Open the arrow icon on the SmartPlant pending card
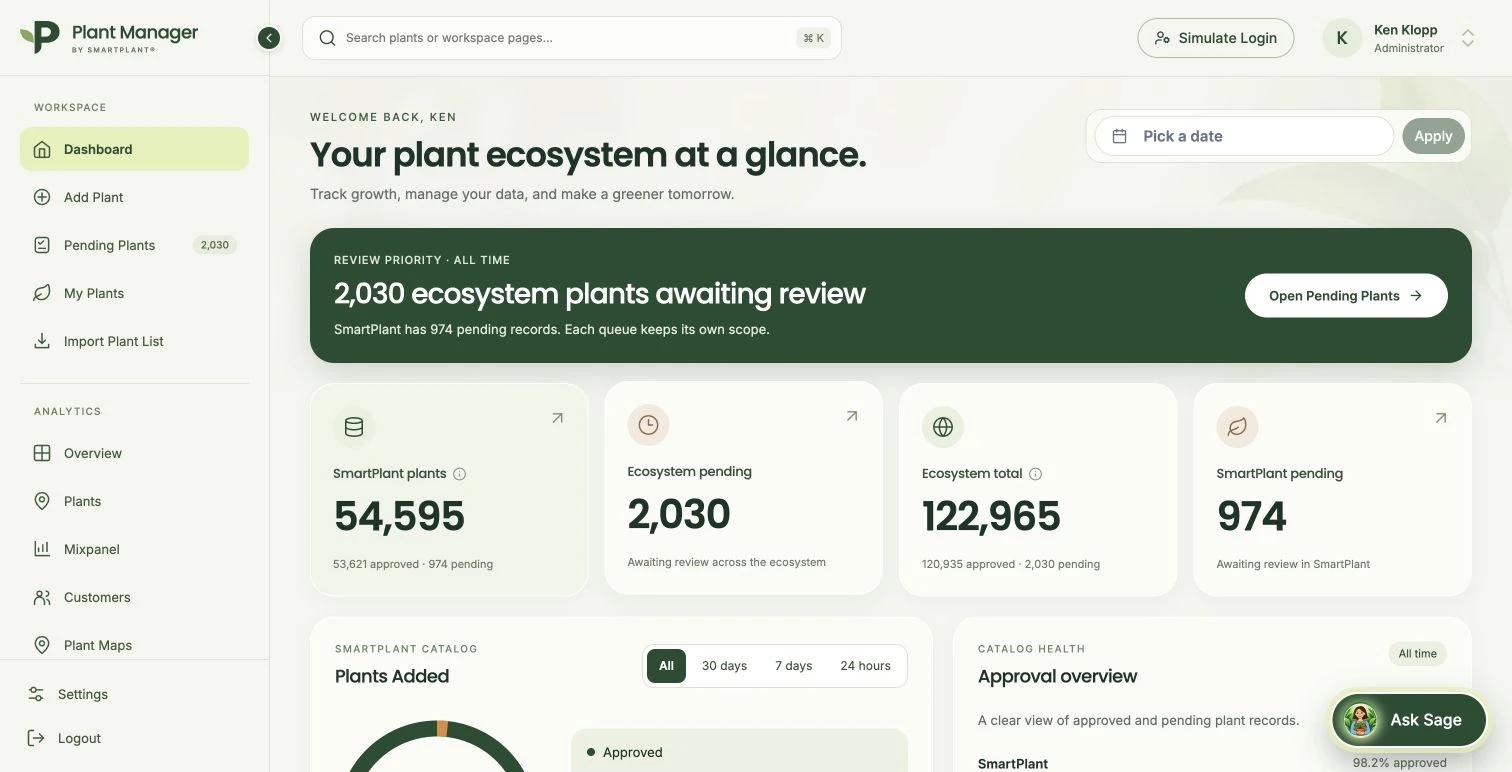The height and width of the screenshot is (772, 1512). pyautogui.click(x=1440, y=419)
